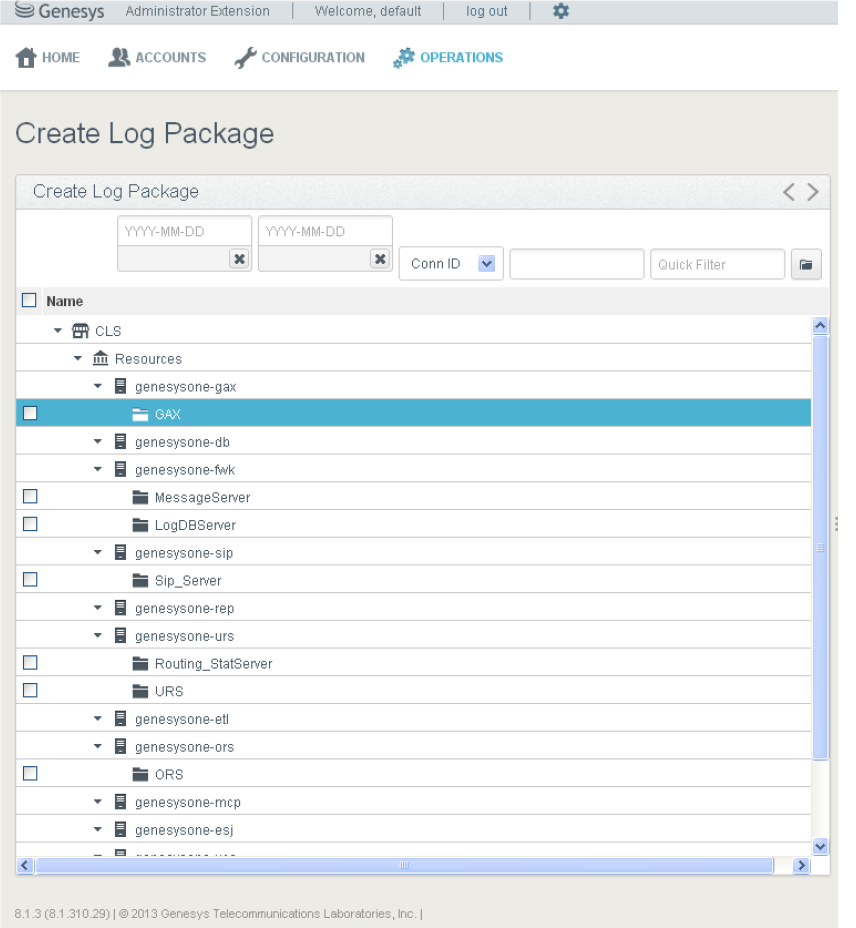The image size is (856, 928).
Task: Click the settings gear icon in header
Action: (x=561, y=12)
